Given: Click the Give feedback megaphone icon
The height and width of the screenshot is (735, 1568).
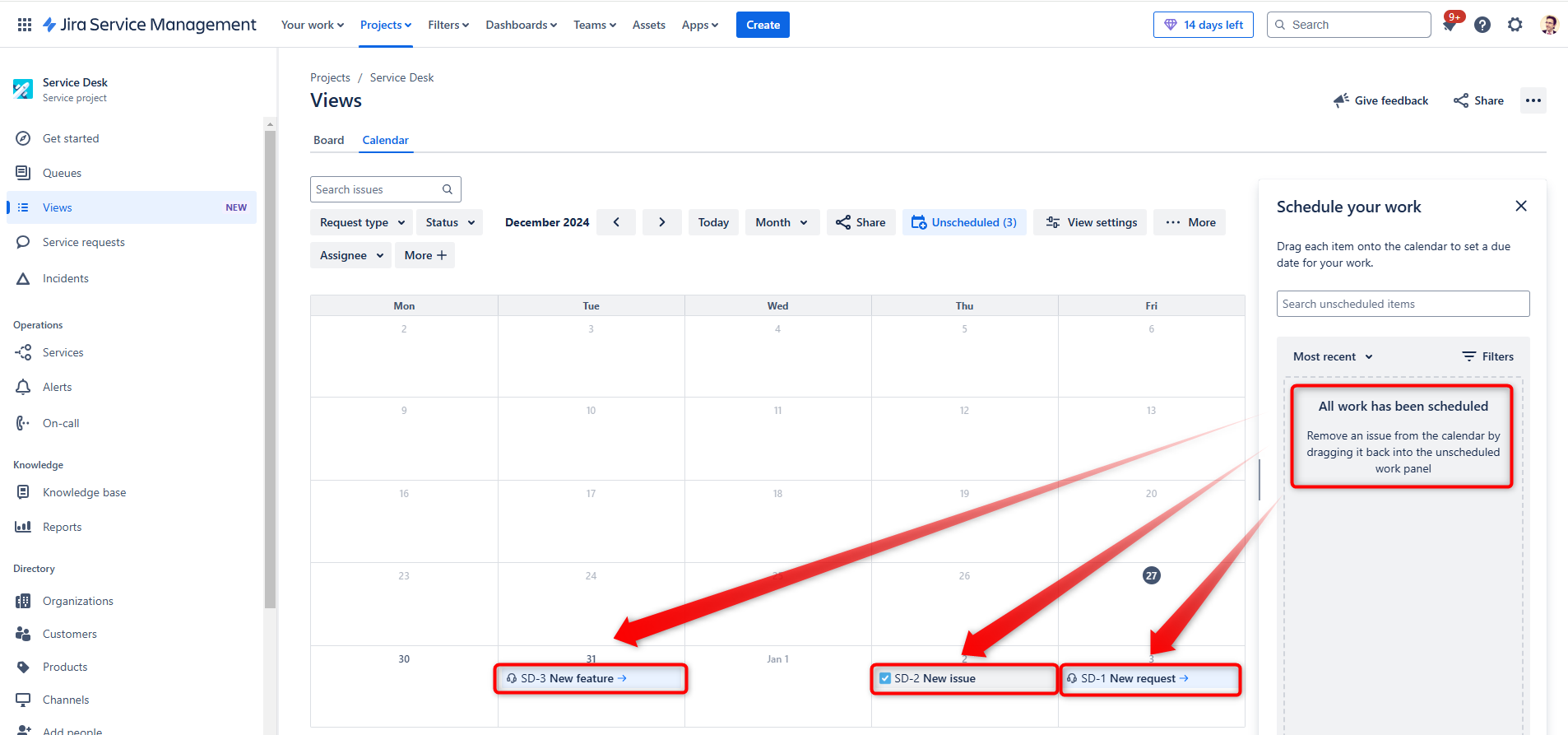Looking at the screenshot, I should coord(1341,100).
